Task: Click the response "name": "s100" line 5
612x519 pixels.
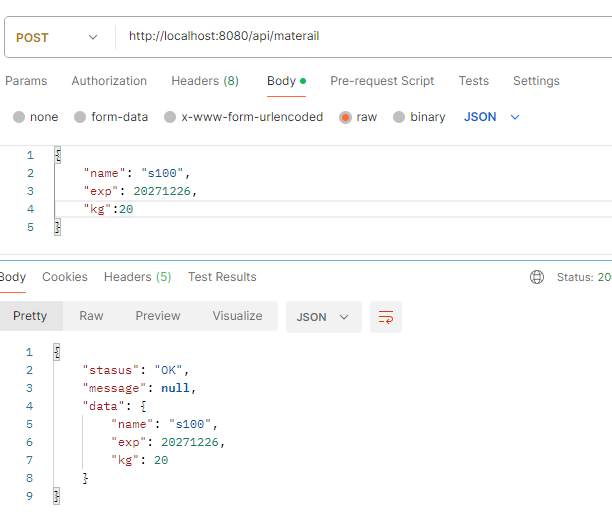Action: pyautogui.click(x=164, y=424)
